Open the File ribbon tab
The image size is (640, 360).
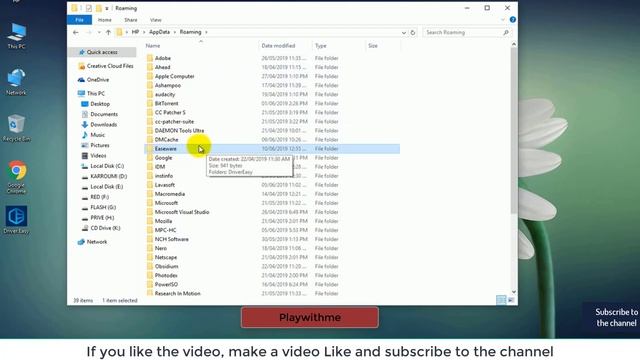tap(80, 20)
